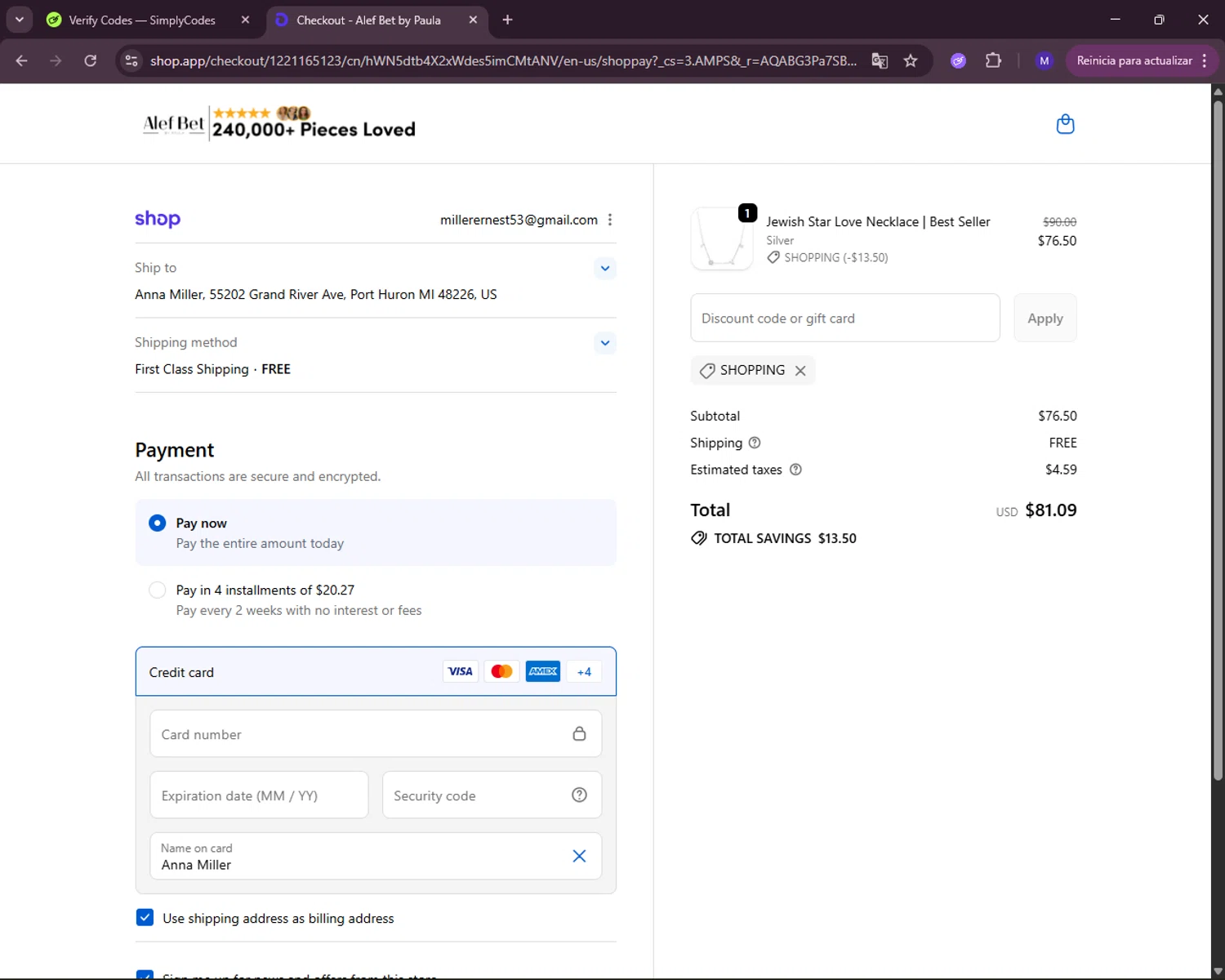This screenshot has width=1225, height=980.
Task: Click the Mastercard icon
Action: (501, 671)
